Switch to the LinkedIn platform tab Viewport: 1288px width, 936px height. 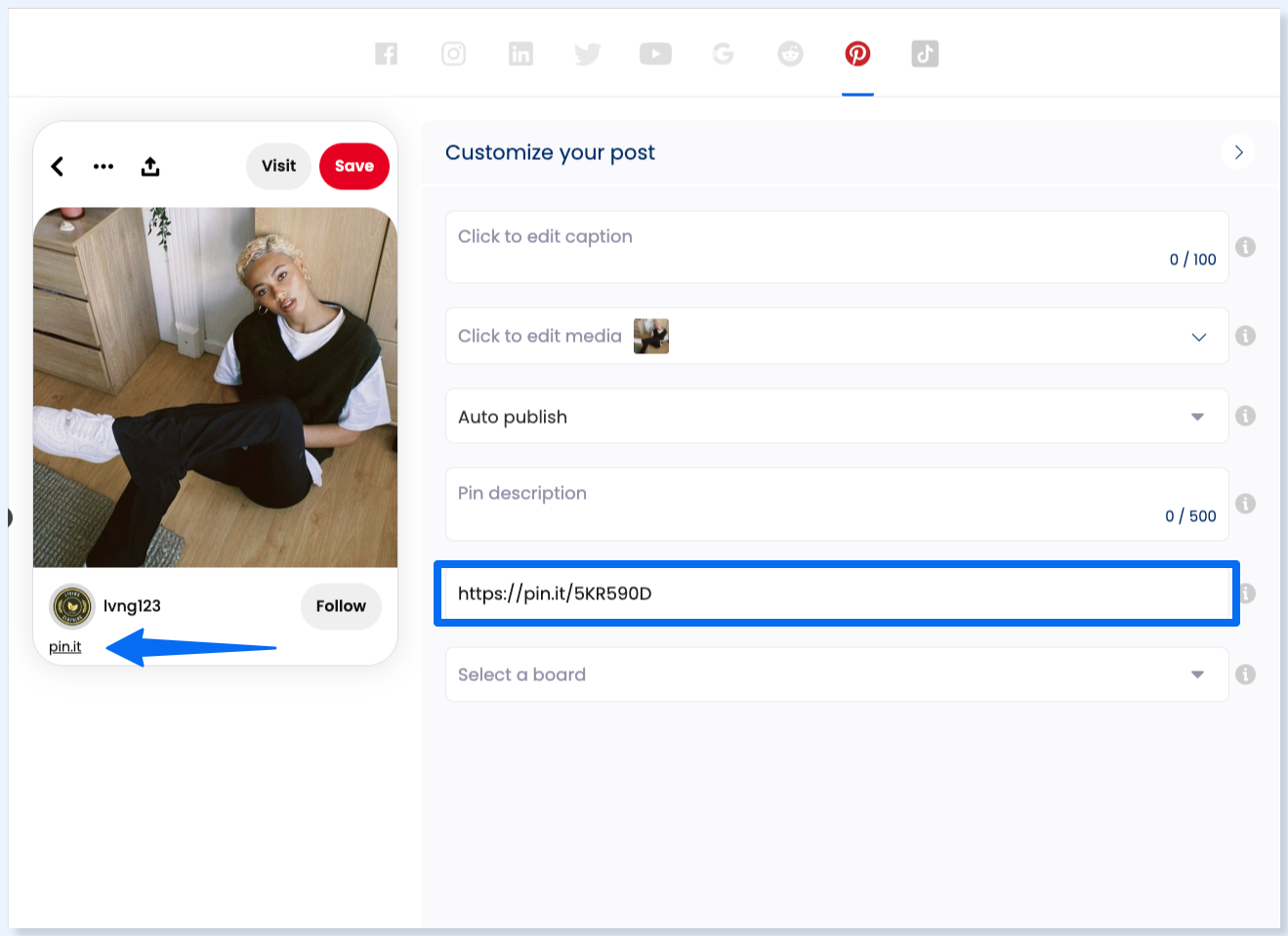pos(521,54)
